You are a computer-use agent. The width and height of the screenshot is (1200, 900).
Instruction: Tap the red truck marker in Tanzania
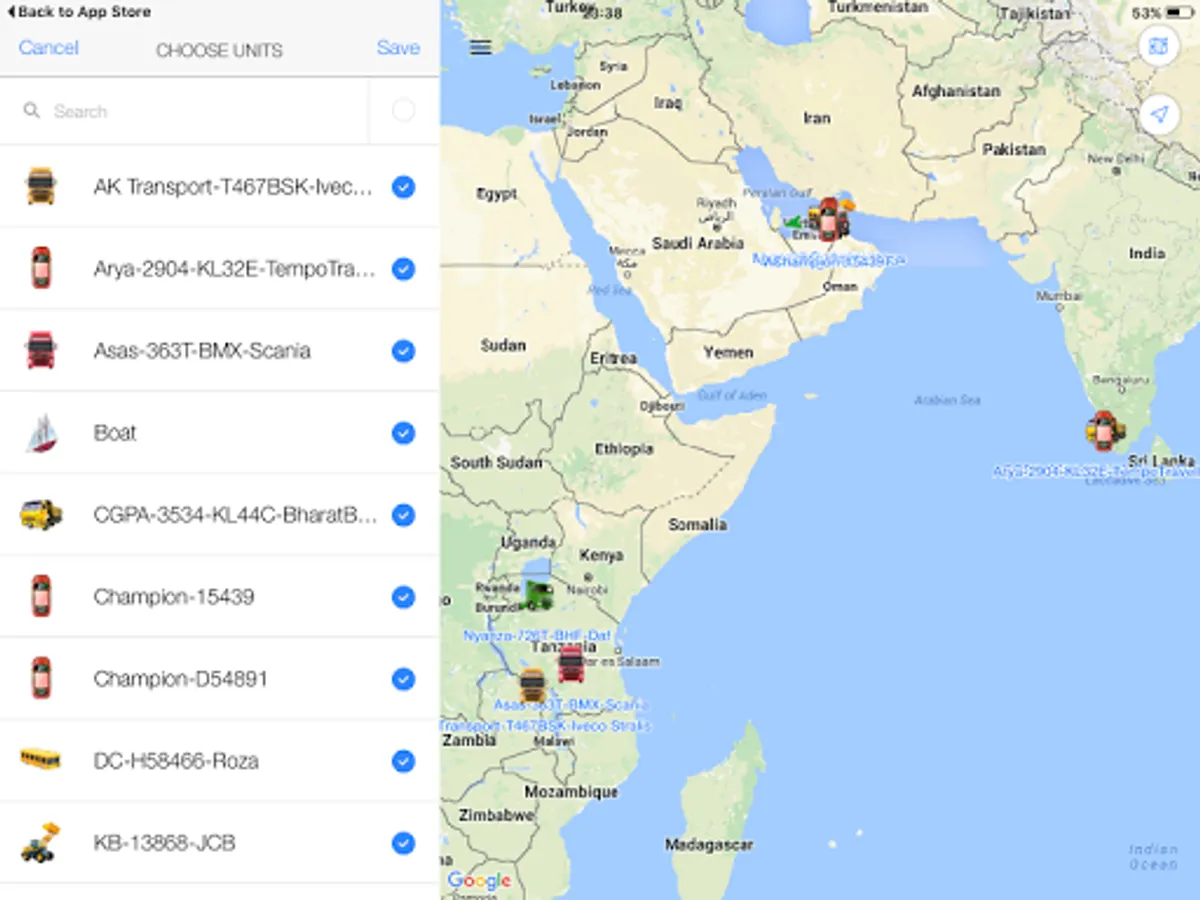pos(571,664)
